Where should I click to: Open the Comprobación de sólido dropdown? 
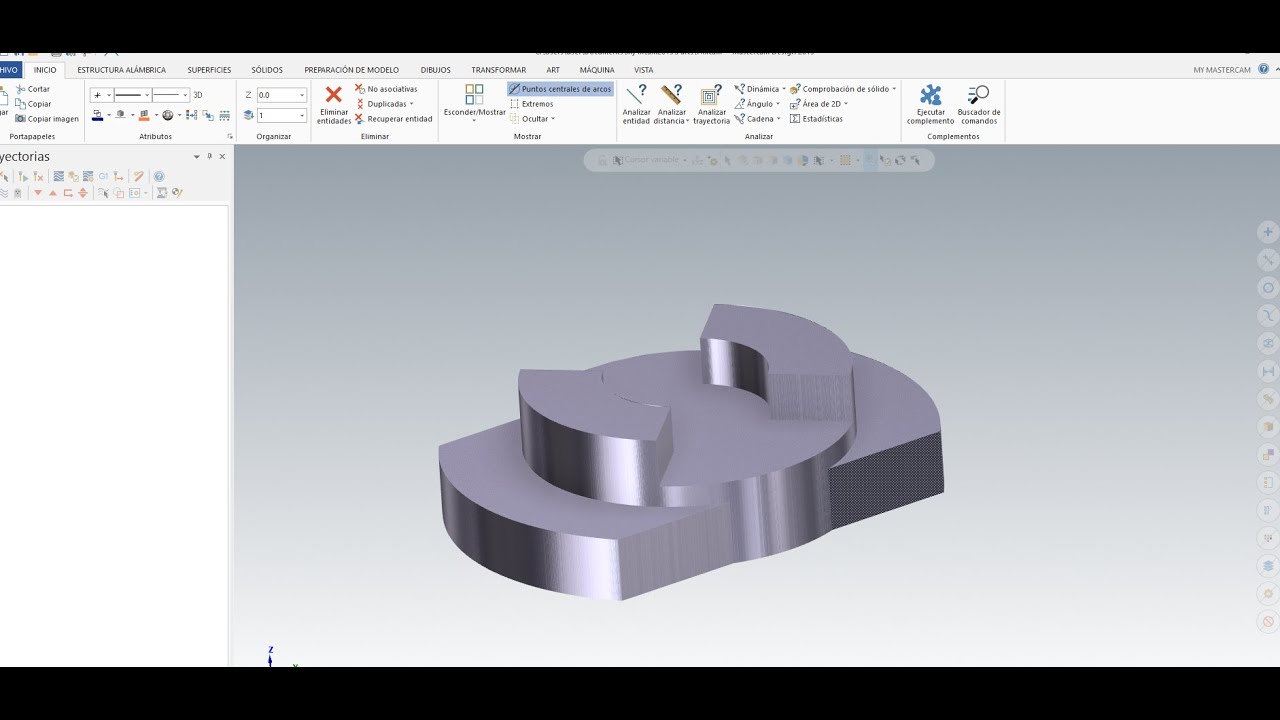click(x=894, y=89)
